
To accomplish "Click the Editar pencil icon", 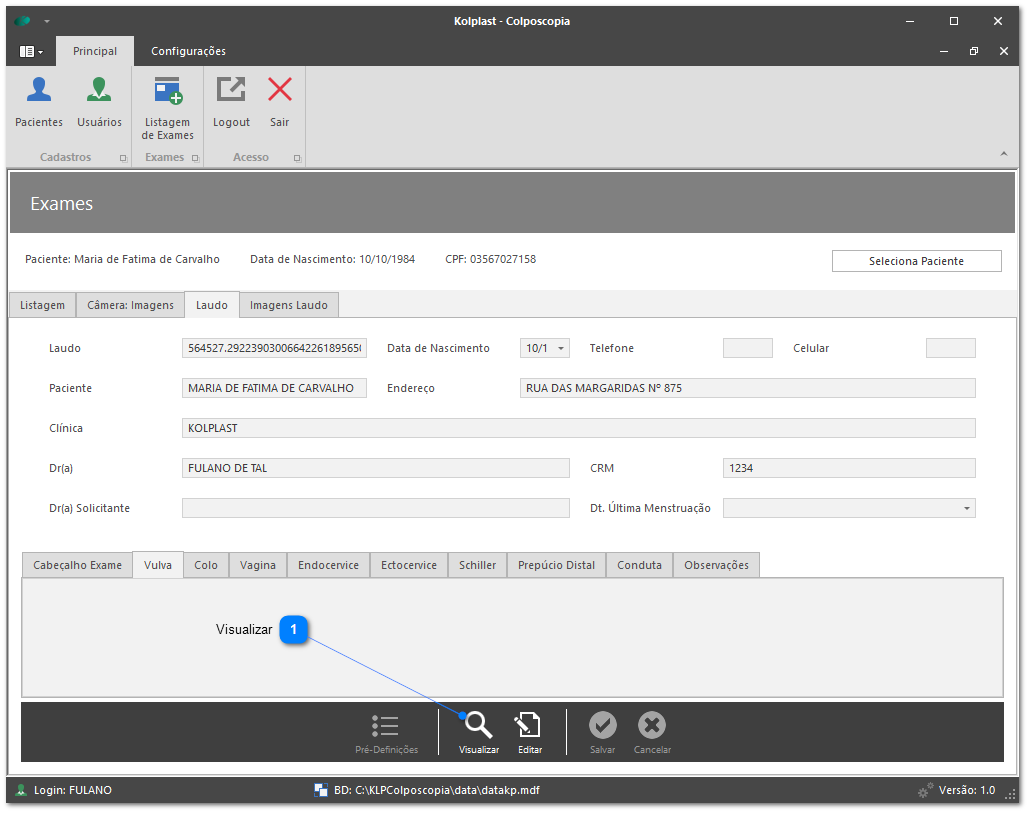I will [528, 725].
